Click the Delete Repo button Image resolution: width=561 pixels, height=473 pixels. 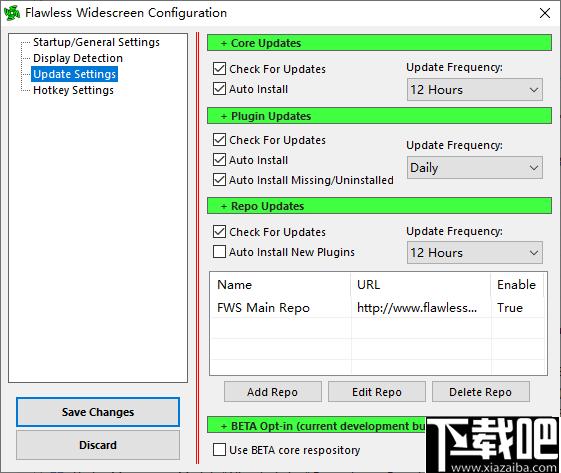point(480,392)
